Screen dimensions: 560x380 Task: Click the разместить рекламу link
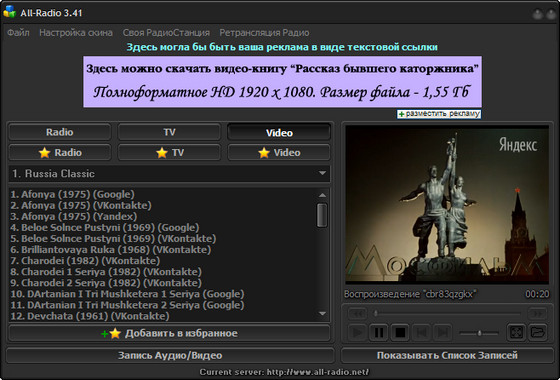[439, 114]
